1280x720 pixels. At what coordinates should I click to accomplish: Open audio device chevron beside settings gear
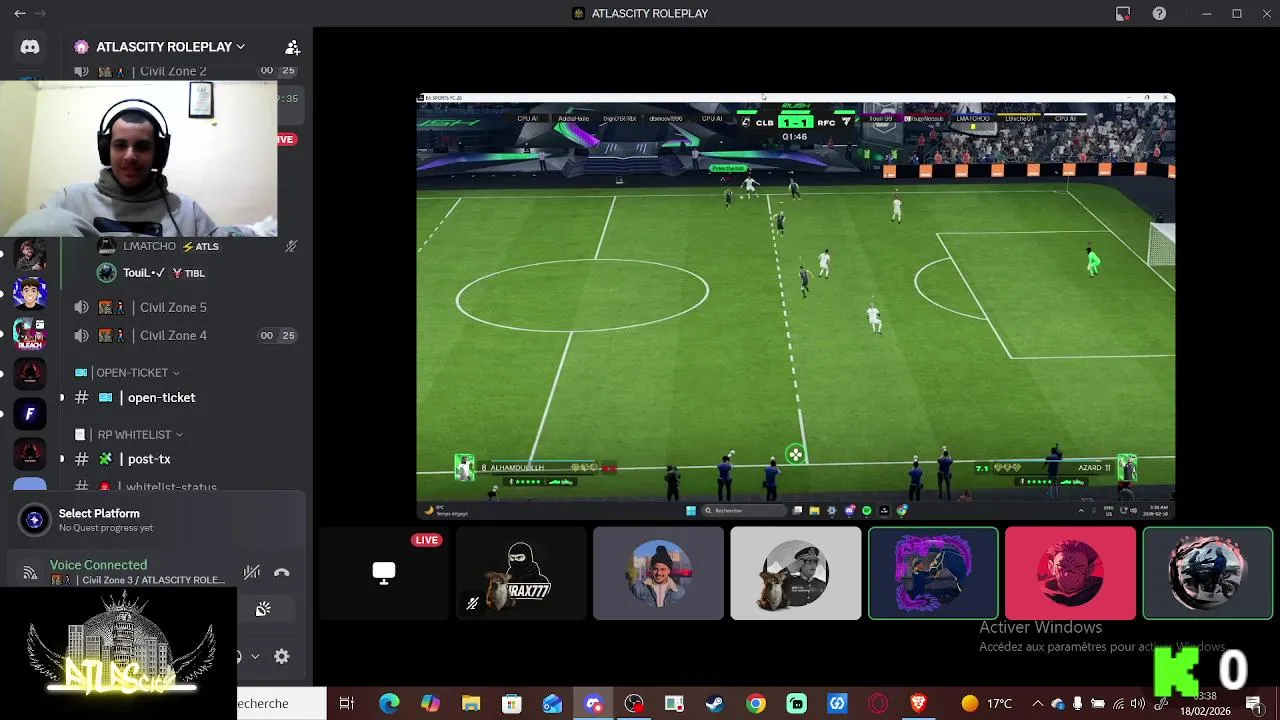click(x=255, y=656)
